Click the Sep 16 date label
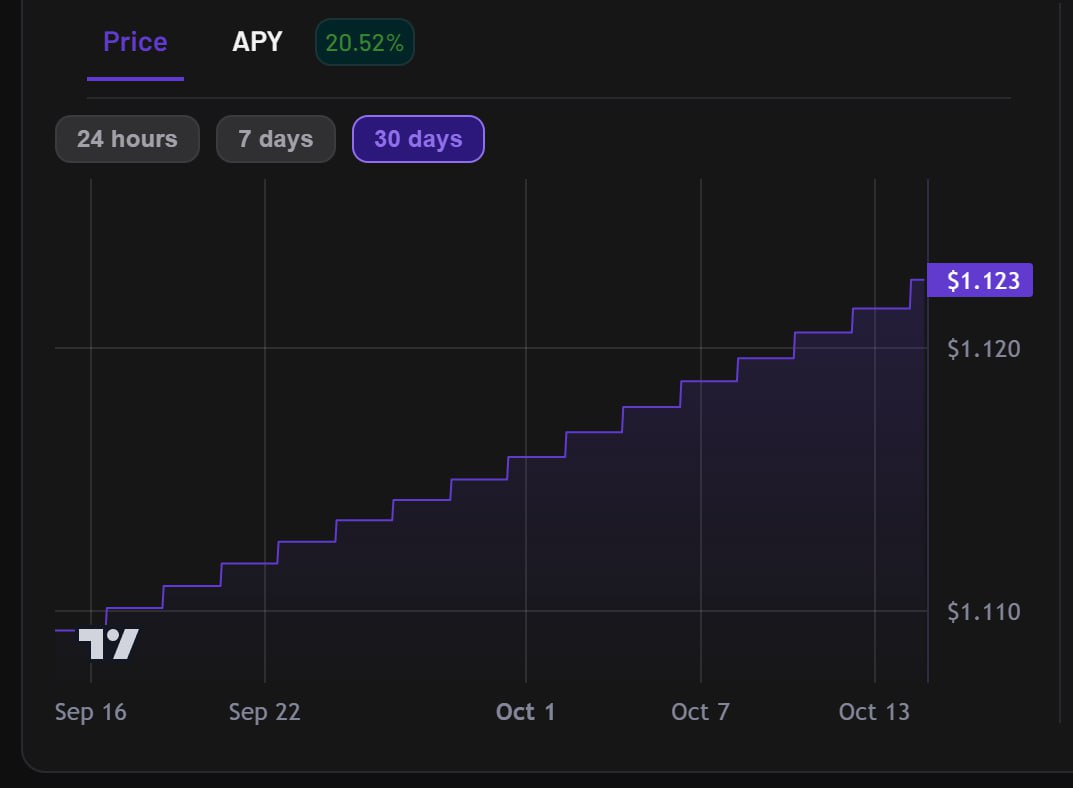The width and height of the screenshot is (1073, 788). click(90, 712)
